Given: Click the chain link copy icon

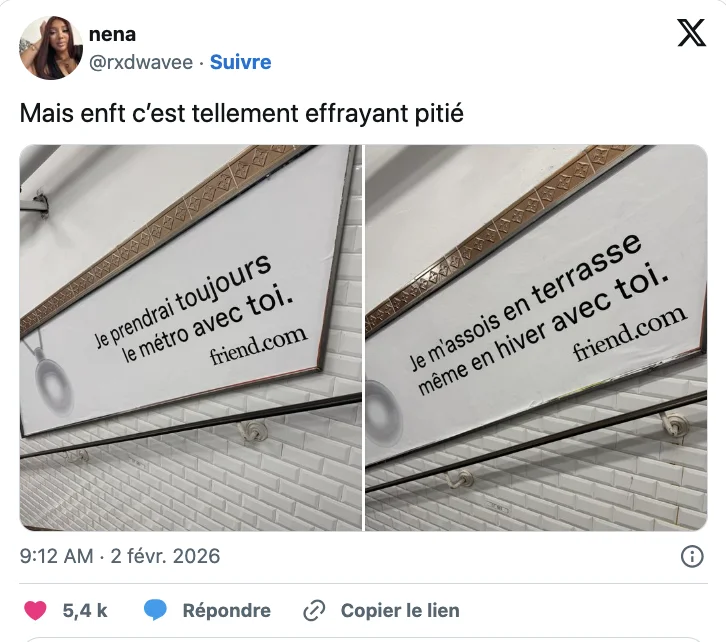Looking at the screenshot, I should pos(314,611).
